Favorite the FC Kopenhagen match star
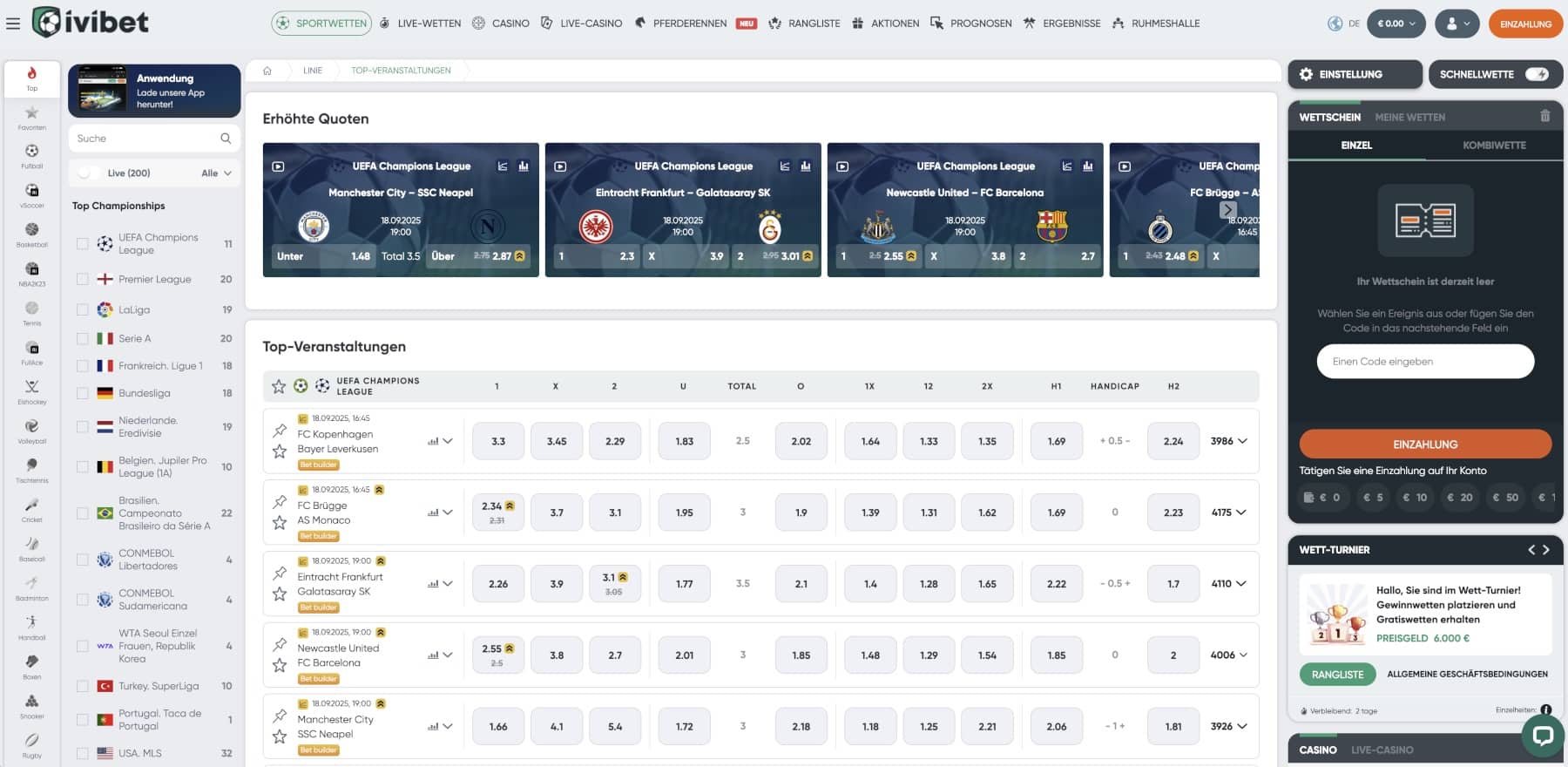 tap(280, 451)
